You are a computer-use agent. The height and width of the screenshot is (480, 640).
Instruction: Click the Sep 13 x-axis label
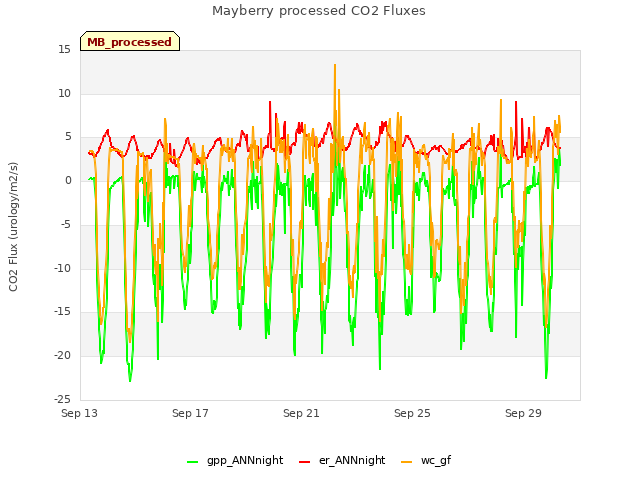click(x=80, y=413)
